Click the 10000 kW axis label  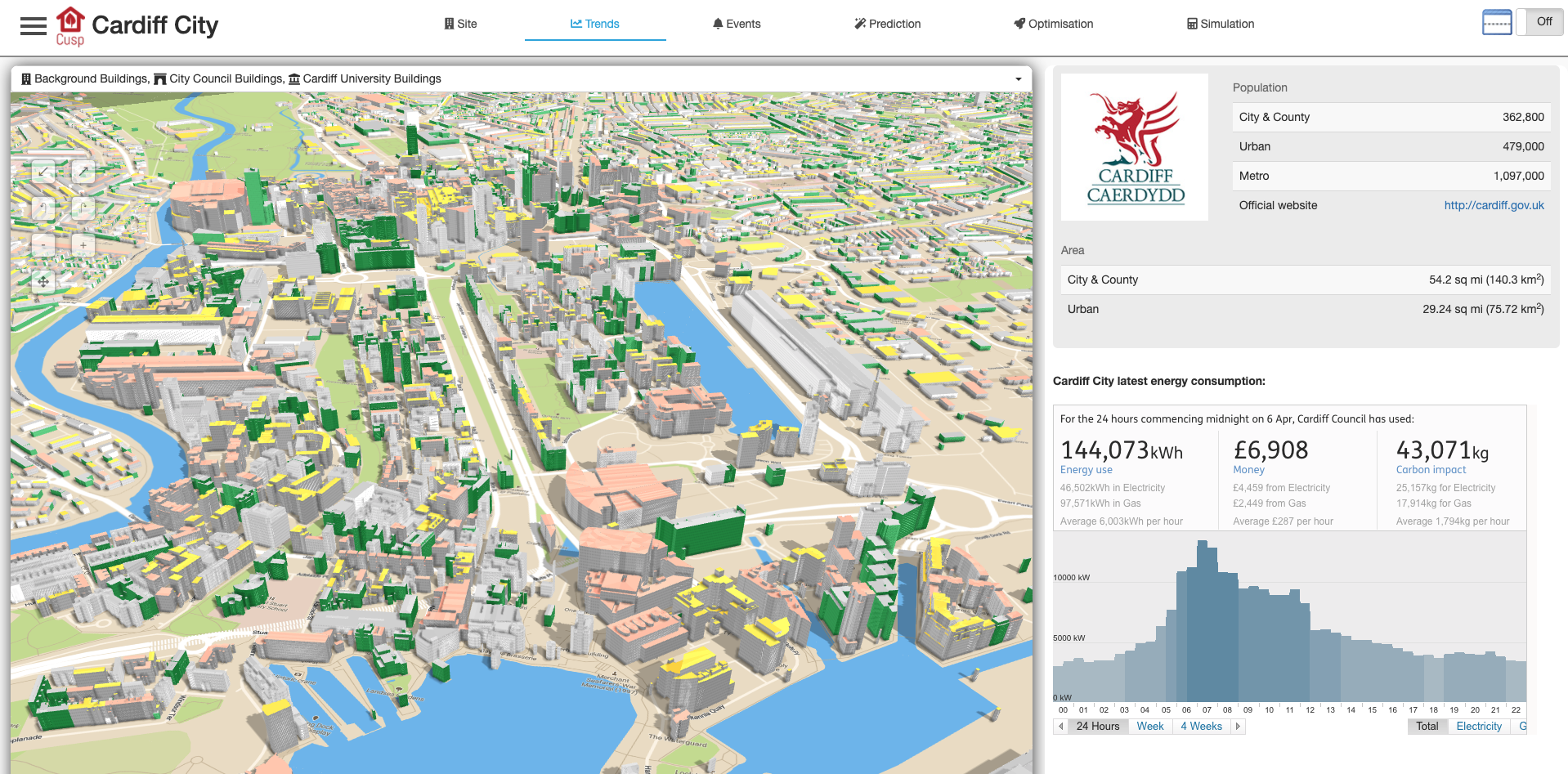[x=1071, y=577]
